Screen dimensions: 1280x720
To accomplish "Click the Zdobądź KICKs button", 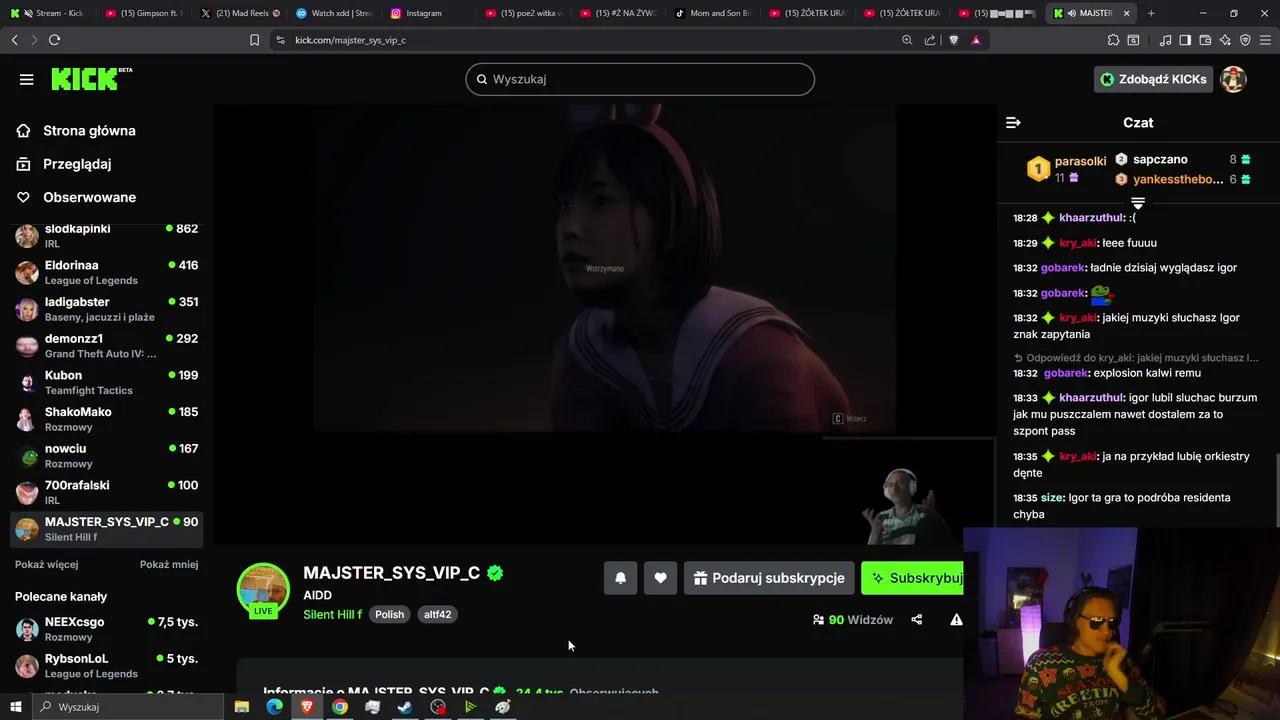I will tap(1153, 79).
